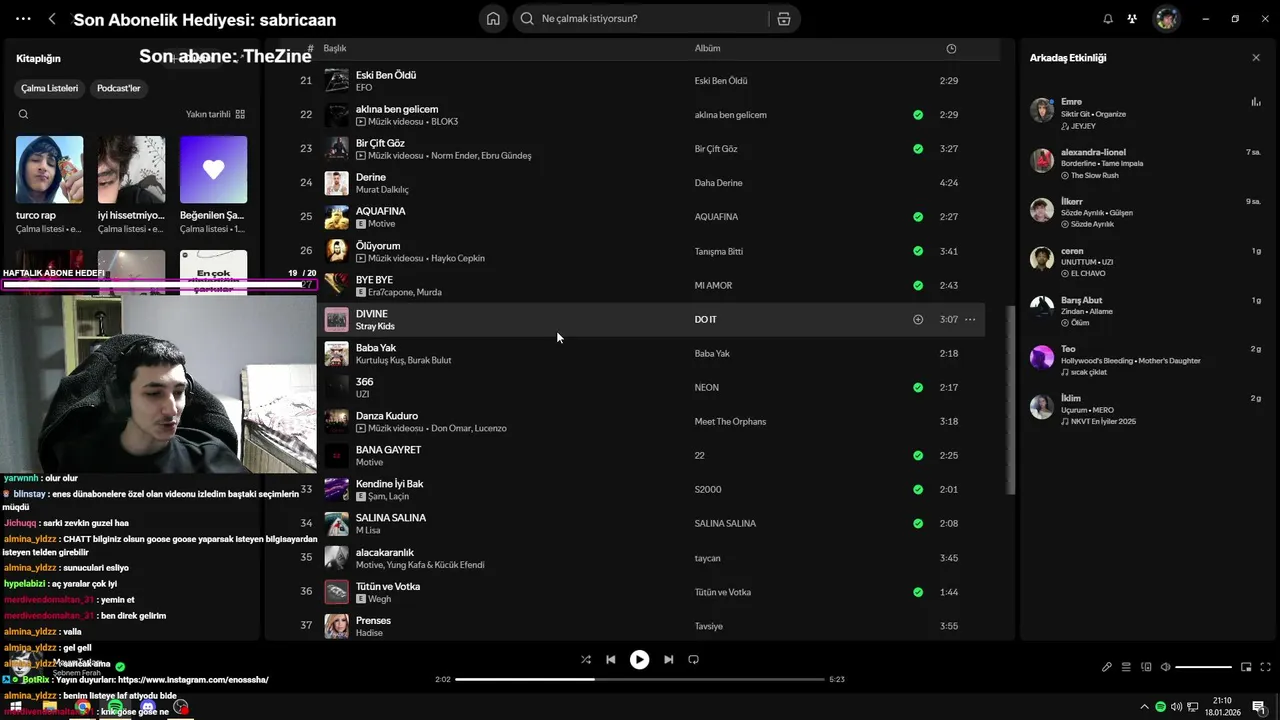1280x720 pixels.
Task: Toggle saved checkmark for 'Kendine İyi Bak'
Action: coord(918,489)
